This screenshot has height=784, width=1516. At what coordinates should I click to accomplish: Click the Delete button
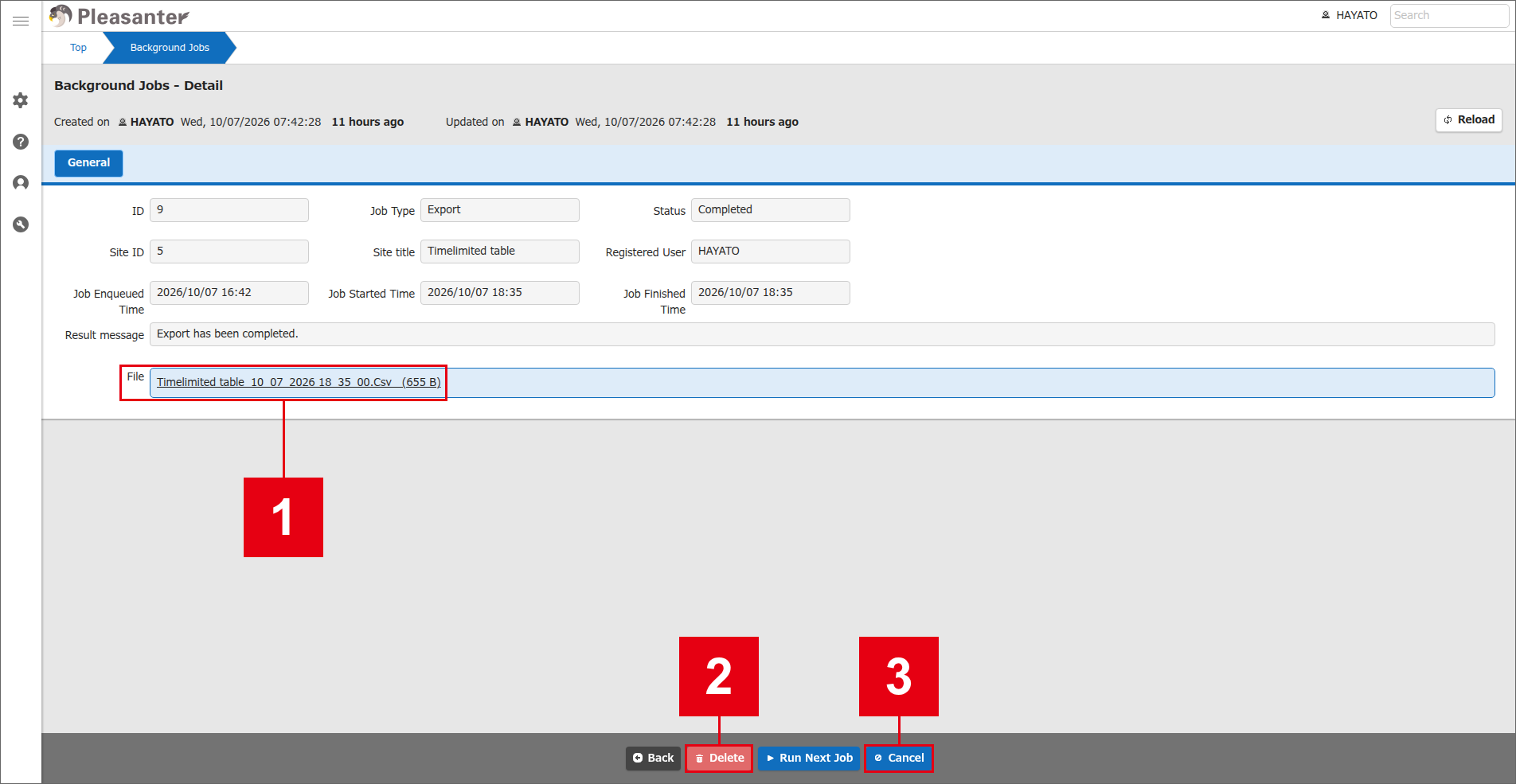(x=719, y=758)
